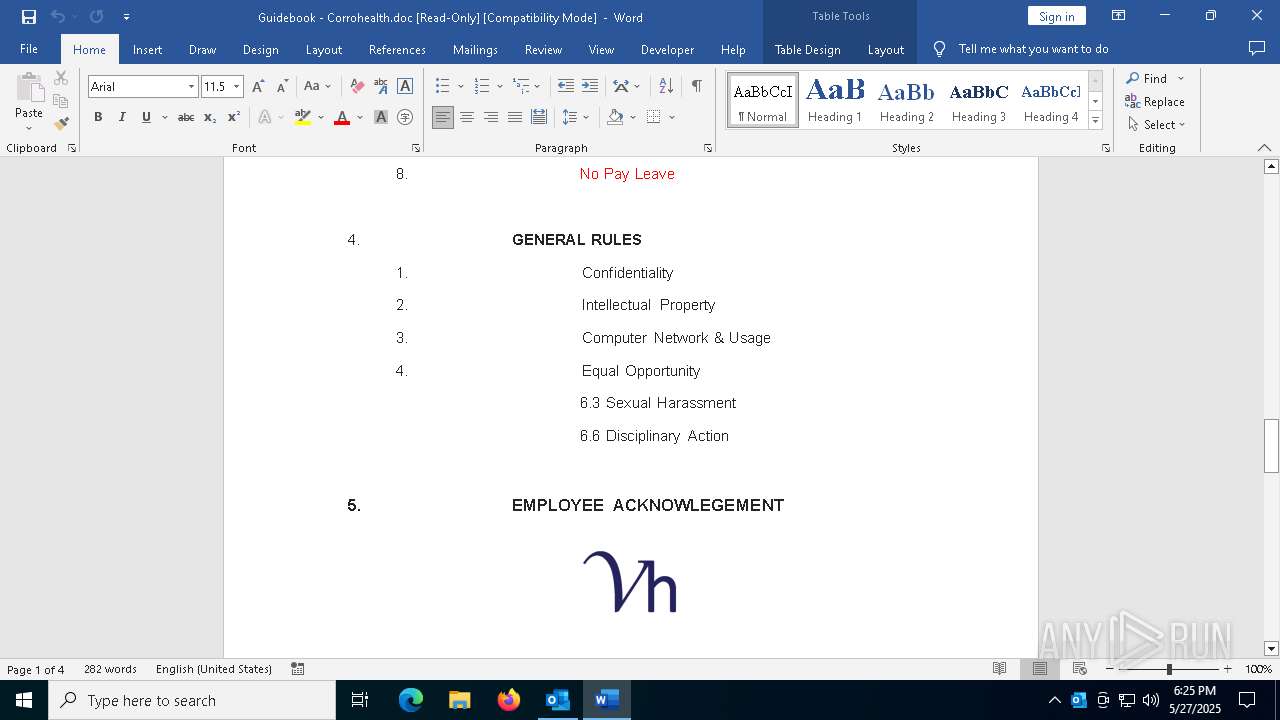This screenshot has height=720, width=1280.
Task: Switch to the Insert tab
Action: (147, 49)
